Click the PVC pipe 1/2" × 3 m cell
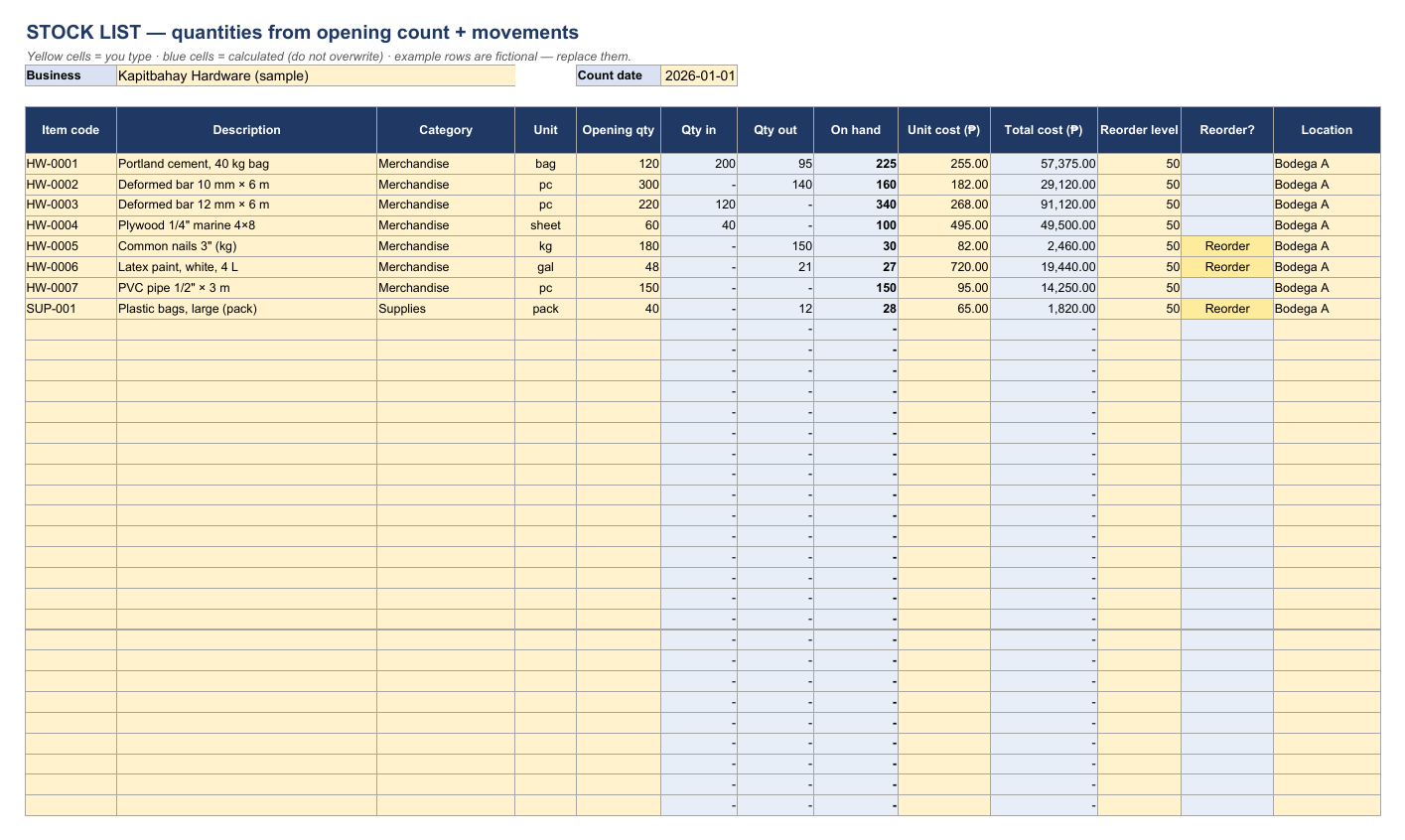Viewport: 1405px width, 840px height. point(246,288)
